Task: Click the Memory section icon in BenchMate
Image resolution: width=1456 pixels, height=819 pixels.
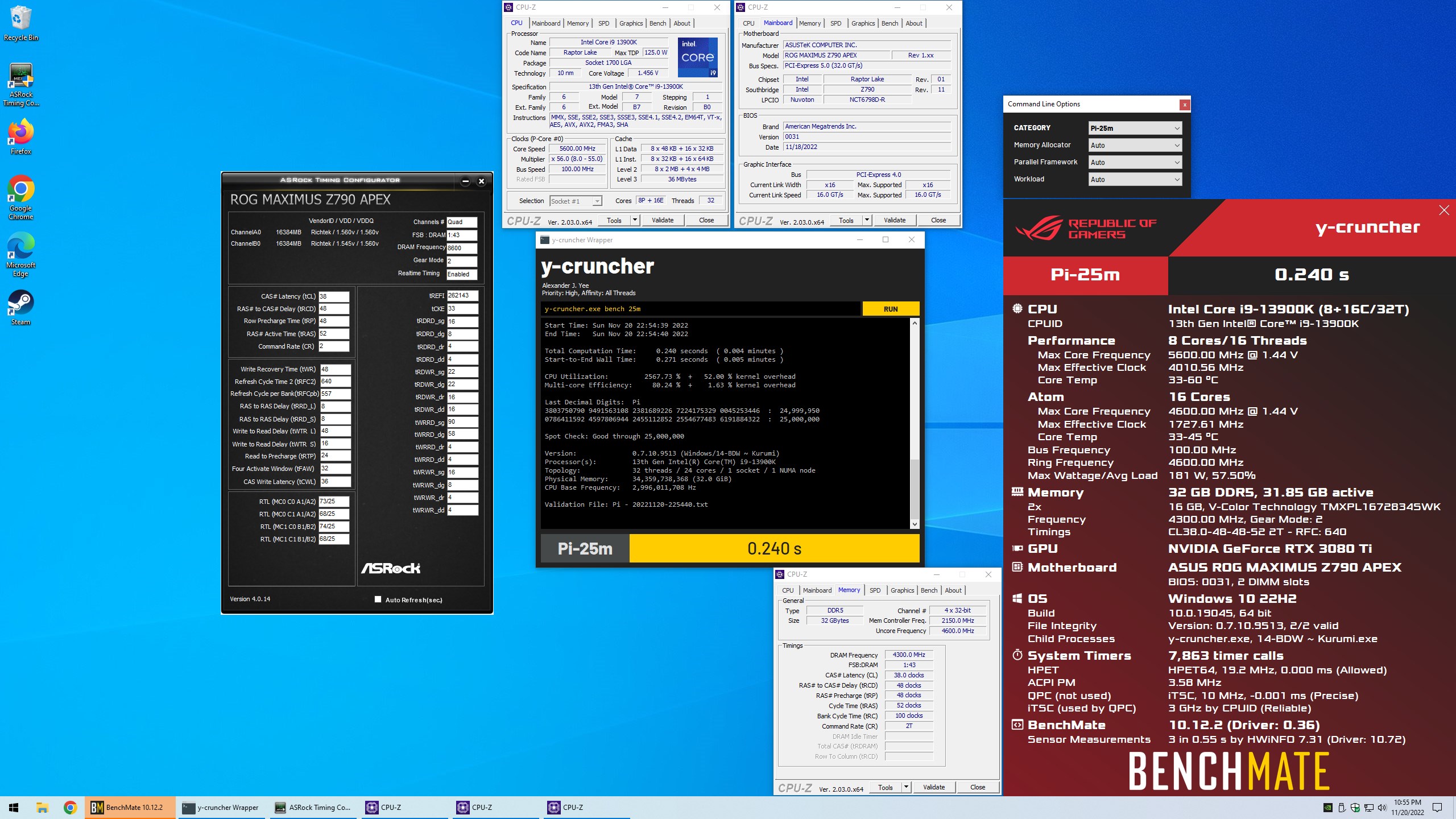Action: click(x=1017, y=492)
